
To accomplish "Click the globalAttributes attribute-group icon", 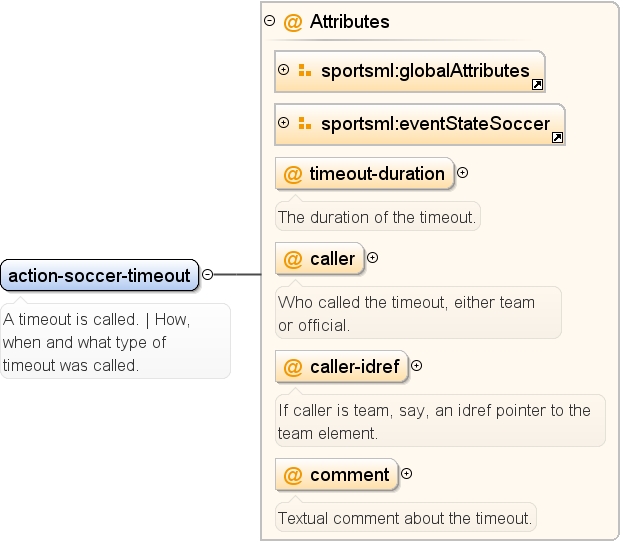I will coord(305,70).
